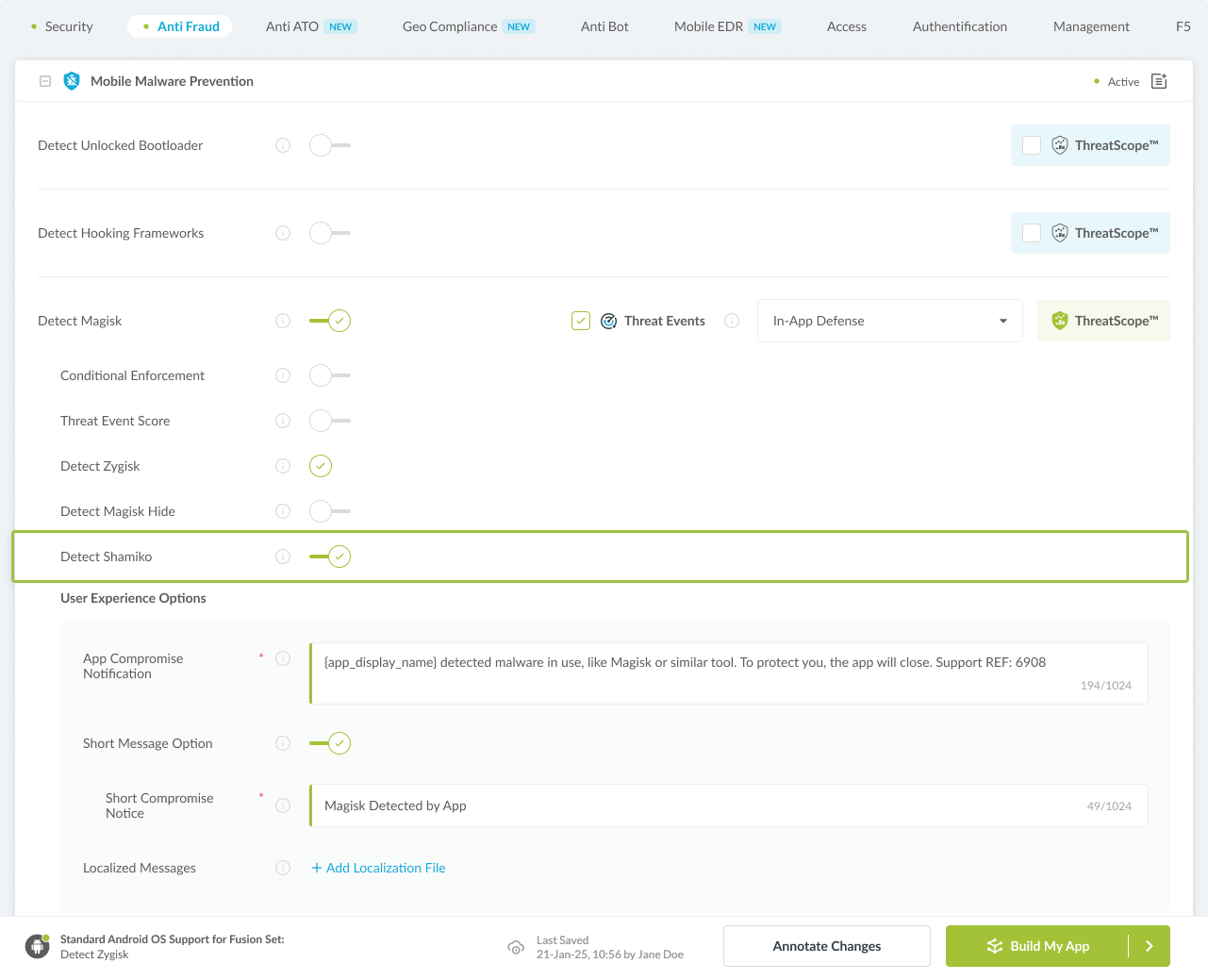The height and width of the screenshot is (980, 1208).
Task: Click the Short Compromise Notice text field
Action: click(x=698, y=806)
